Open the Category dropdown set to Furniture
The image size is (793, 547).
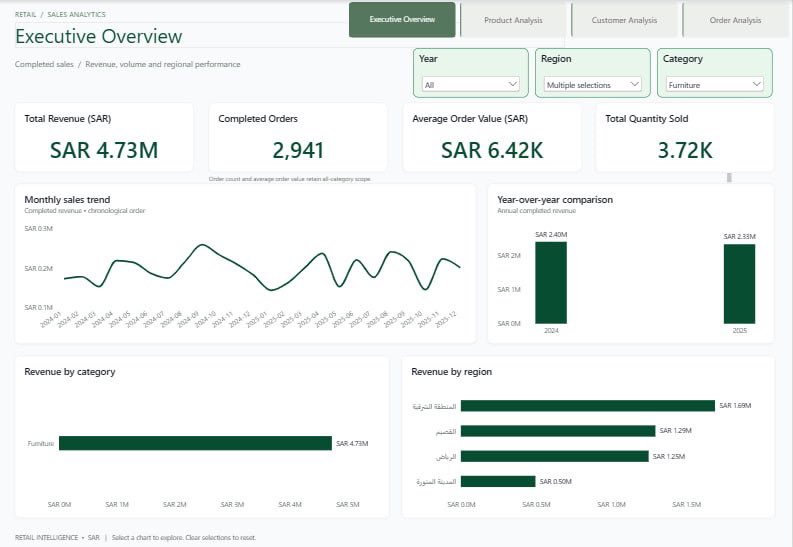click(715, 84)
